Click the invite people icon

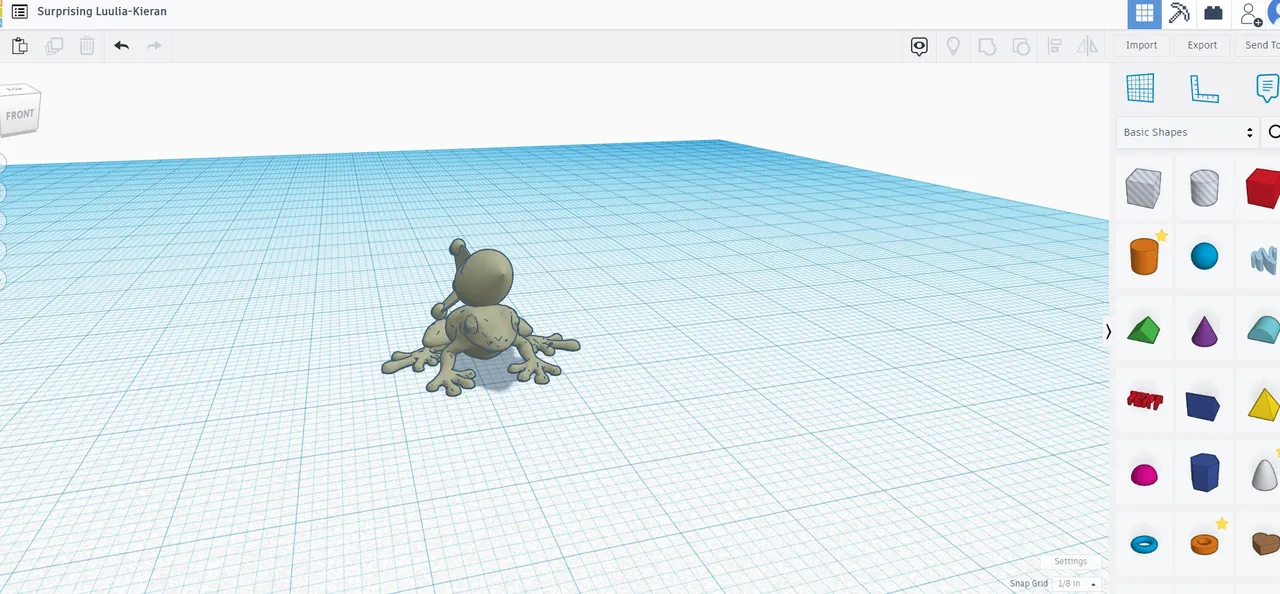coord(1250,14)
